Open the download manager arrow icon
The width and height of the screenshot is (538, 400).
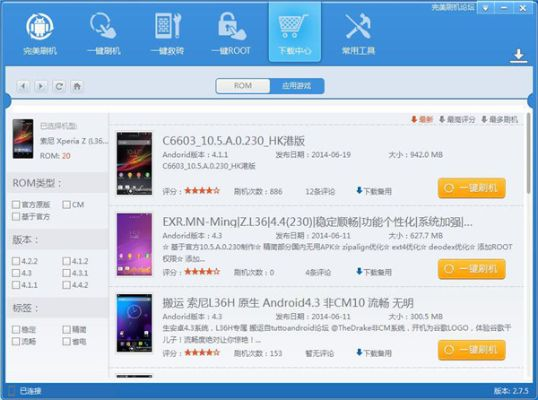coord(518,56)
